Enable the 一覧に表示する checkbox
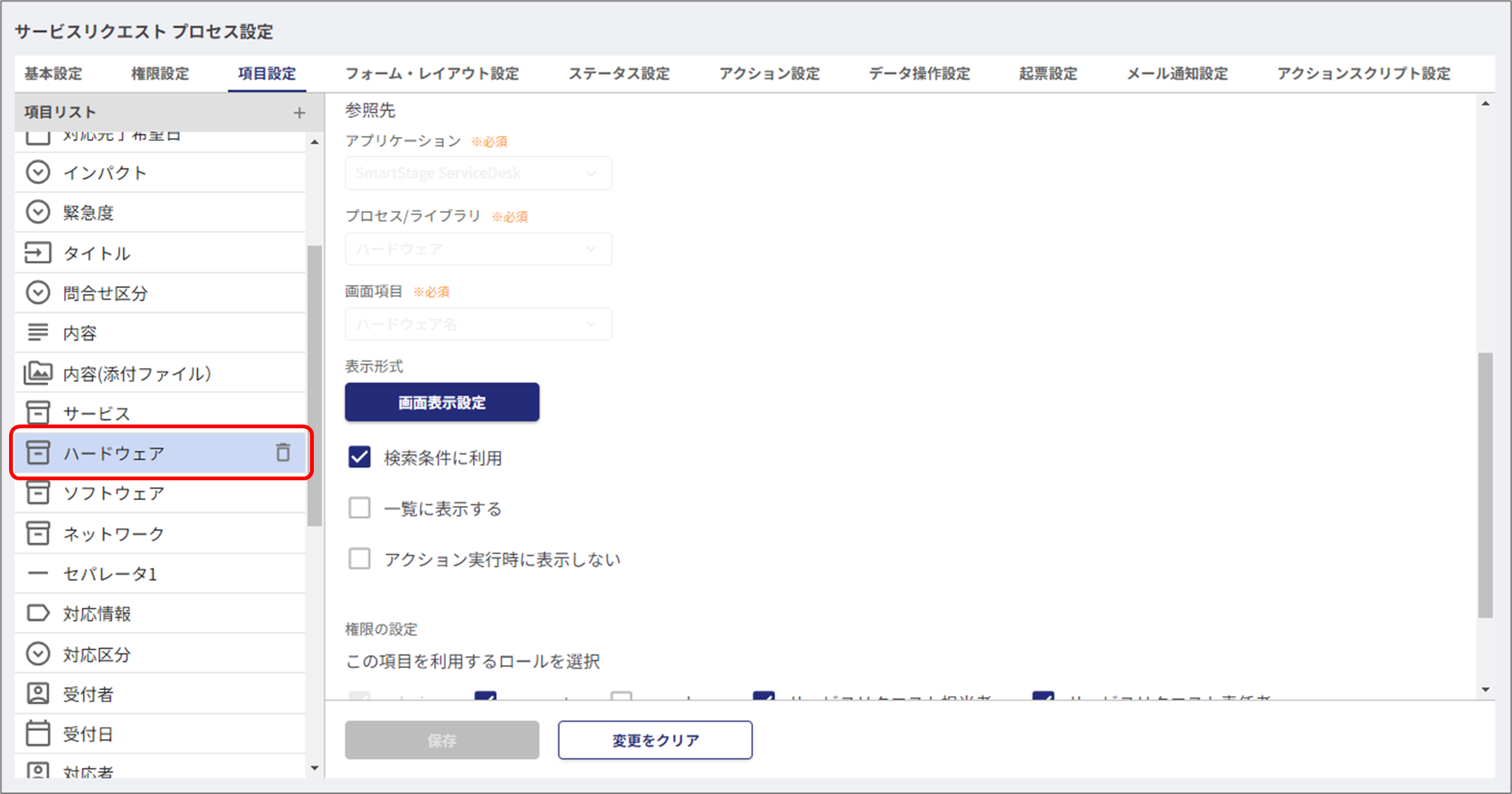Image resolution: width=1512 pixels, height=794 pixels. pyautogui.click(x=360, y=508)
